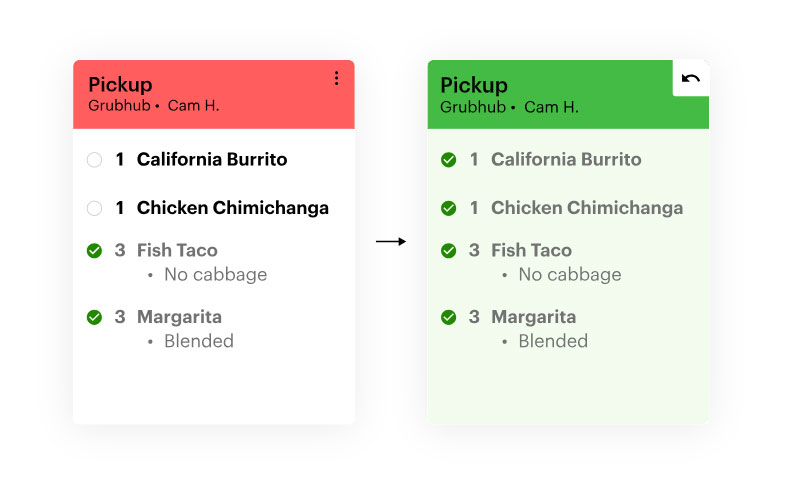
Task: Click the Blended modifier on green ticket
Action: point(552,341)
